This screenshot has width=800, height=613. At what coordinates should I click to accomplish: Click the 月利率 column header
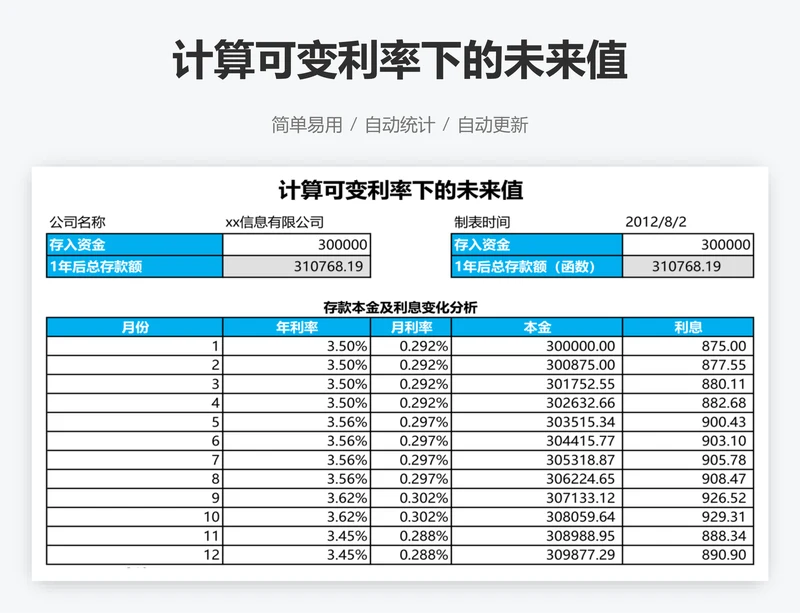point(411,327)
